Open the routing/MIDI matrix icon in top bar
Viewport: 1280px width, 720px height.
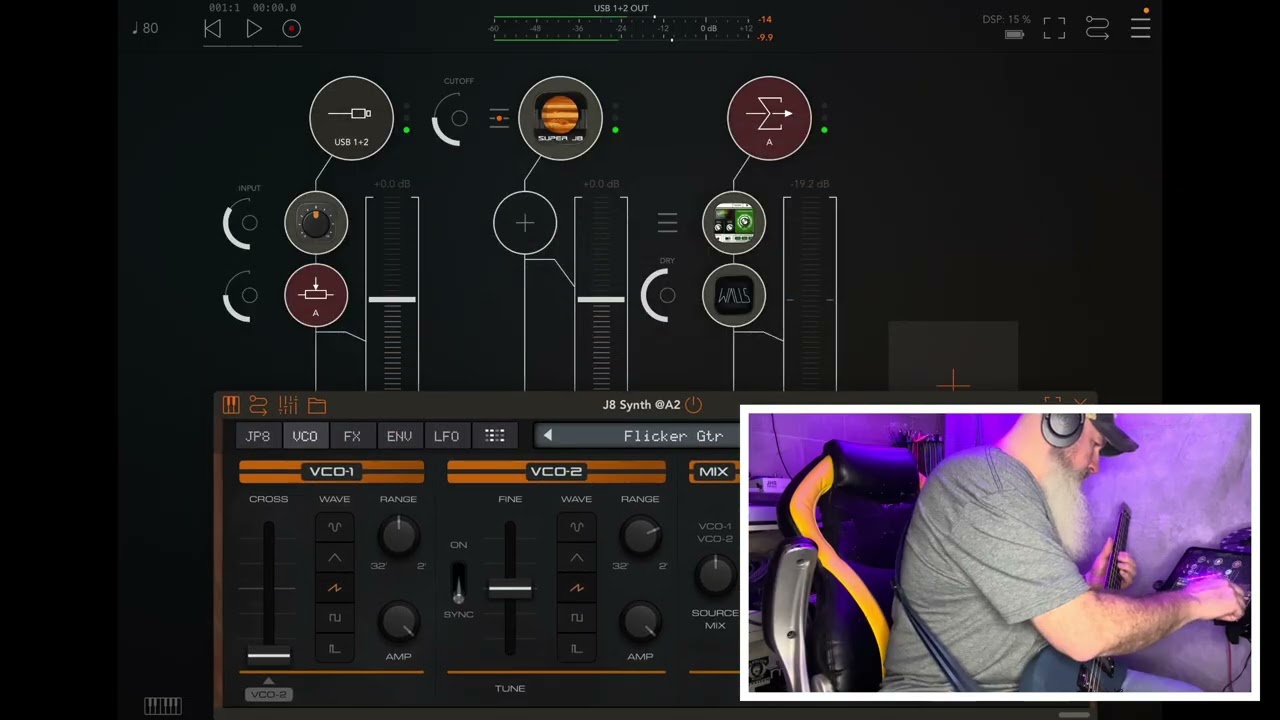click(1097, 28)
